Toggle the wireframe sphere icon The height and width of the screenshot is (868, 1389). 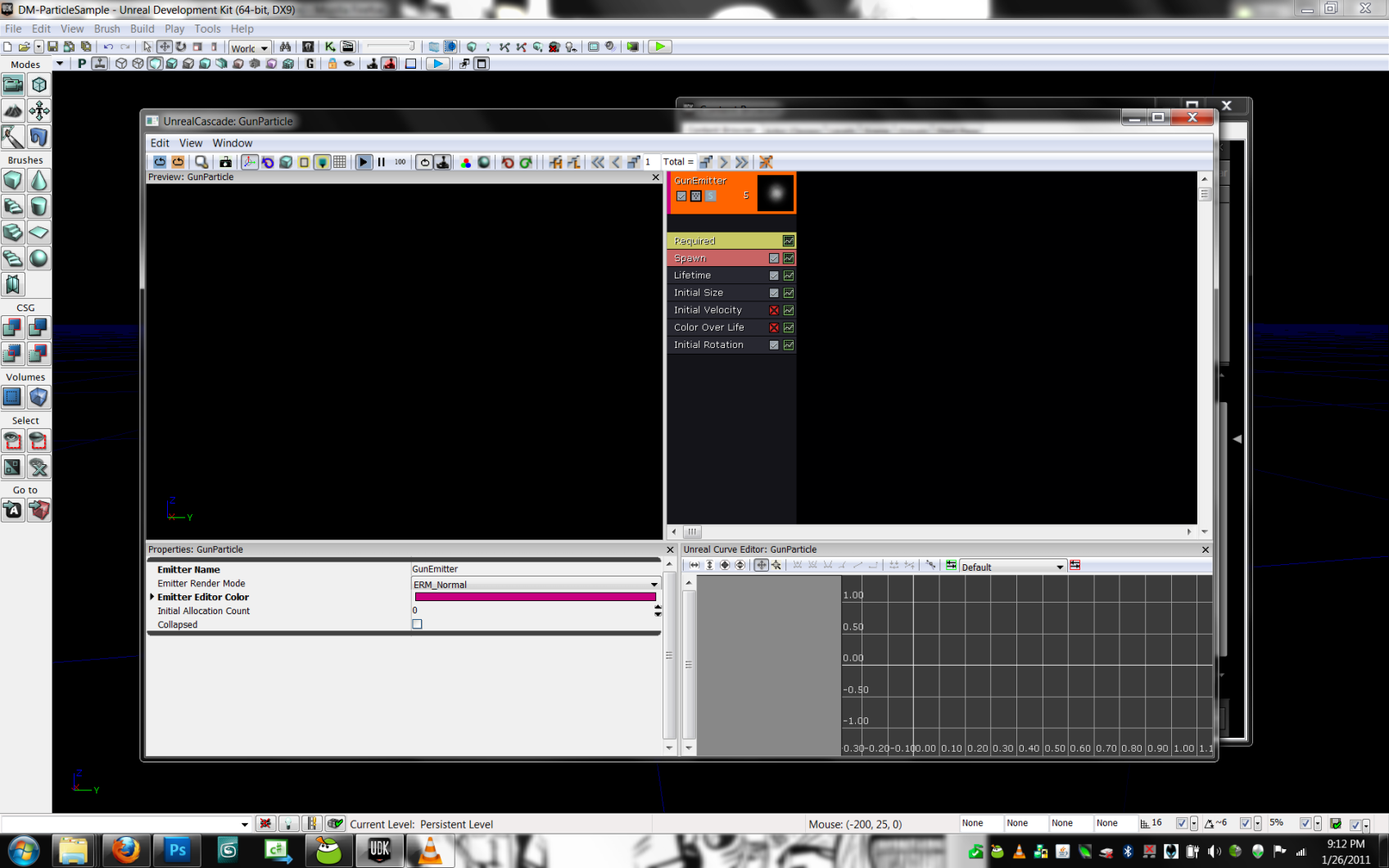coord(484,162)
